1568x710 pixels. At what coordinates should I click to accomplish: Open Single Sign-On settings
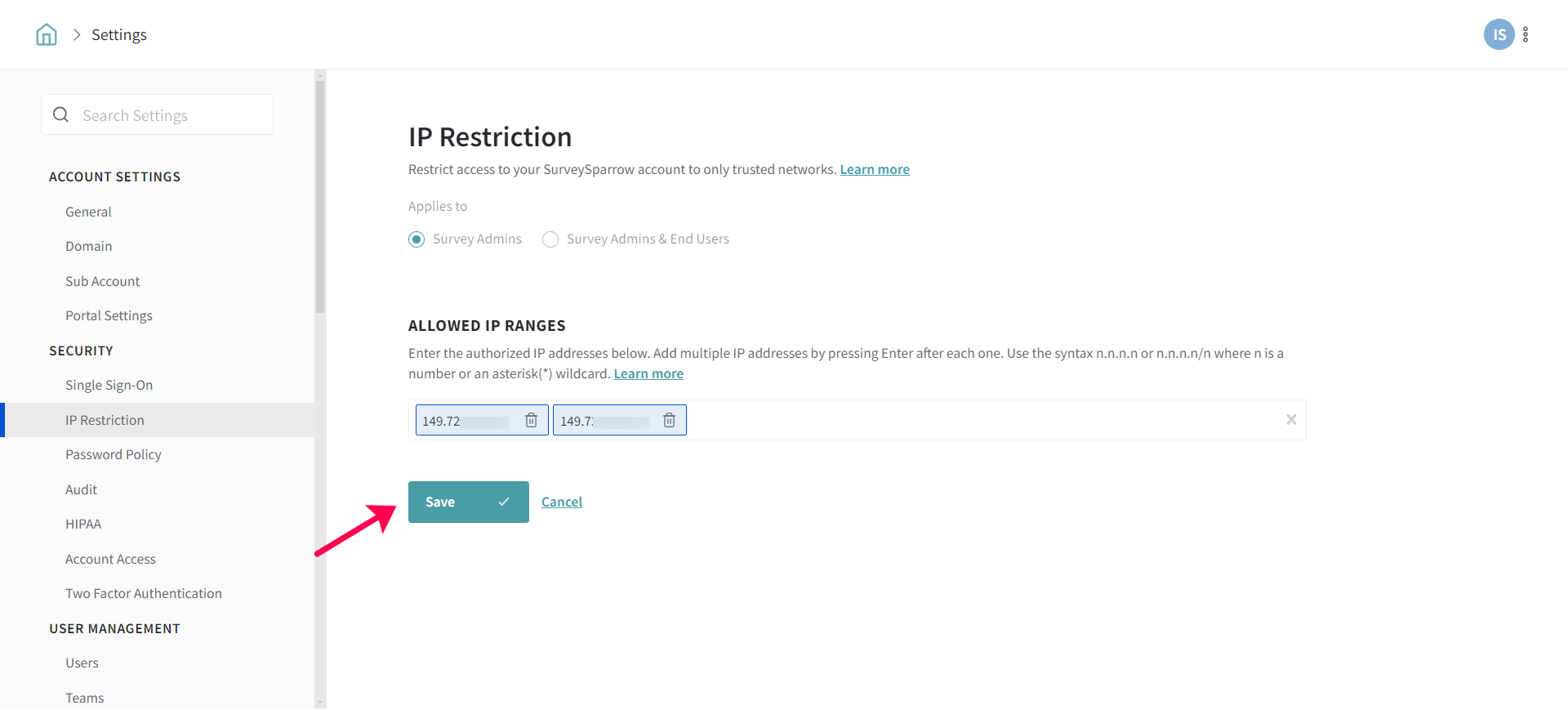tap(109, 385)
